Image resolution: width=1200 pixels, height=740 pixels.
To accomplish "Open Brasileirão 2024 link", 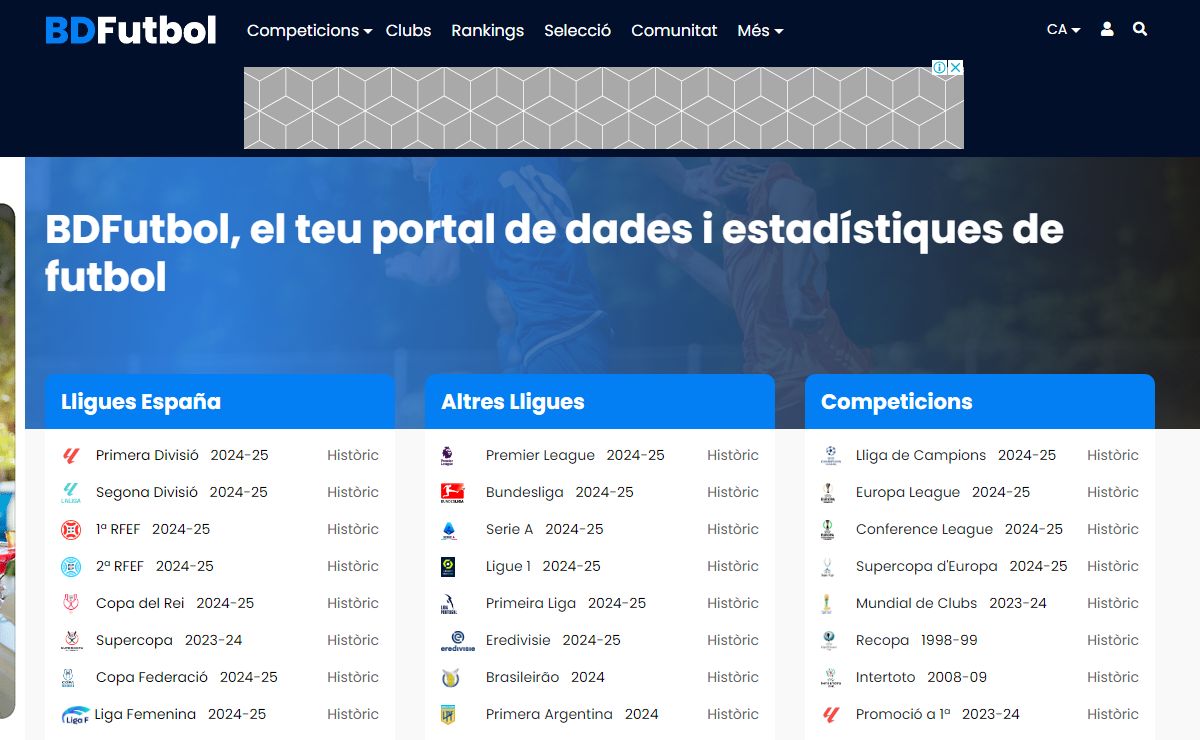I will (x=545, y=677).
